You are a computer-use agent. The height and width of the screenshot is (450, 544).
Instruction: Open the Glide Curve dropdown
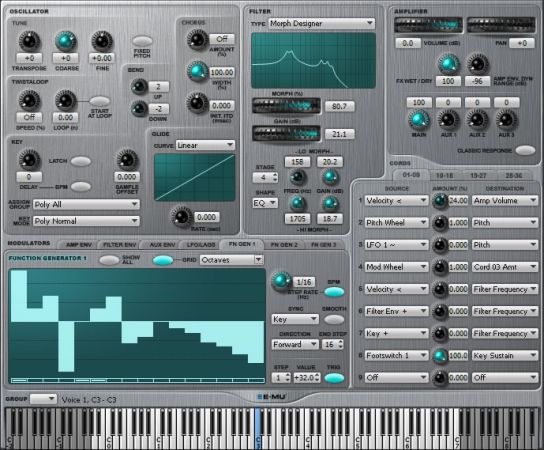pyautogui.click(x=205, y=145)
